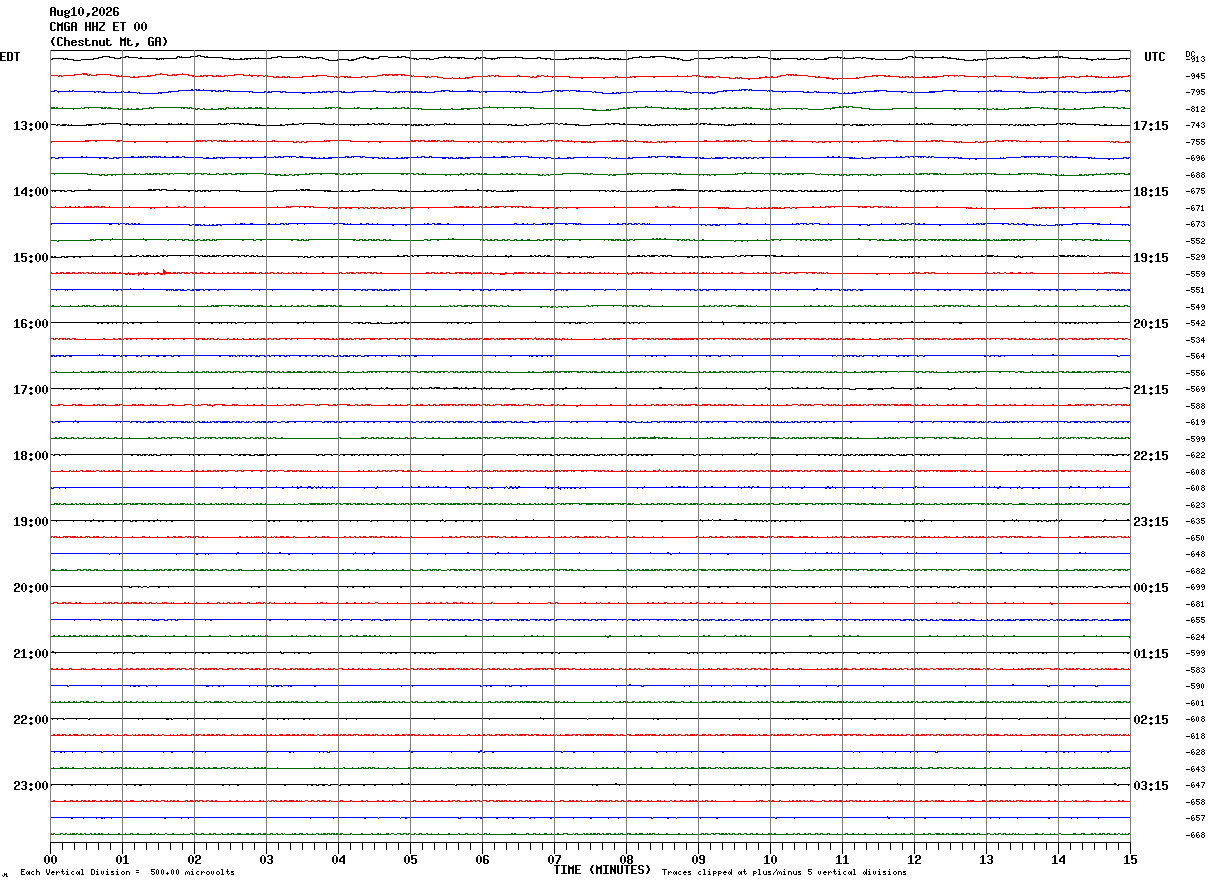Select the 17:15 UTC time label
This screenshot has width=1210, height=886.
click(1151, 126)
